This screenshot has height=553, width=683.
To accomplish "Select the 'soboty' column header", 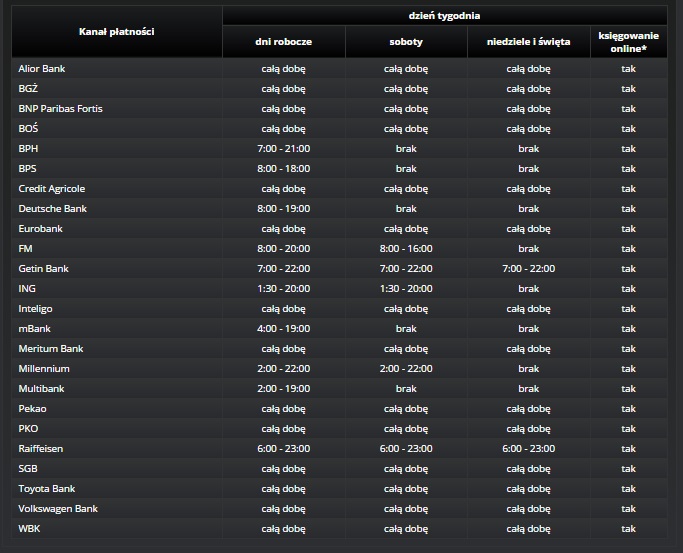I will (x=406, y=42).
